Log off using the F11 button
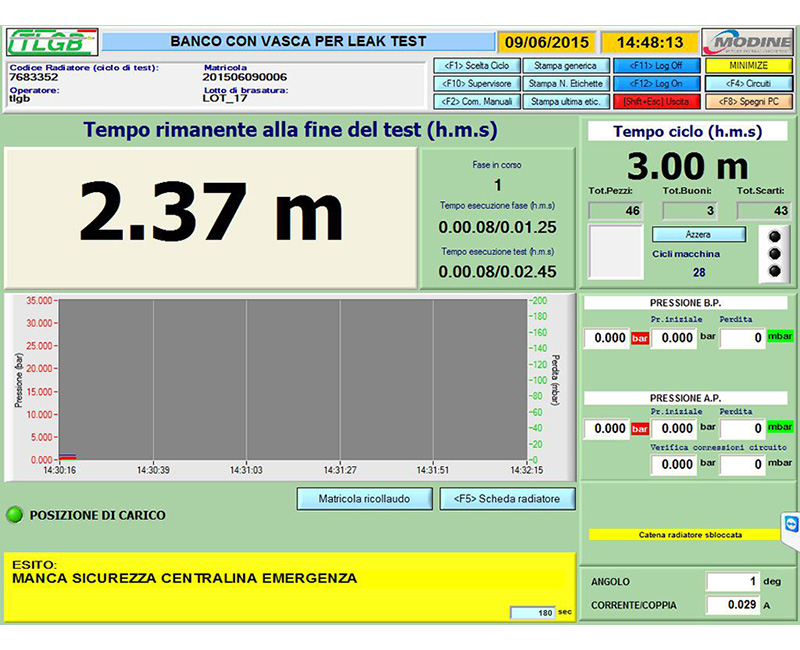 (656, 66)
